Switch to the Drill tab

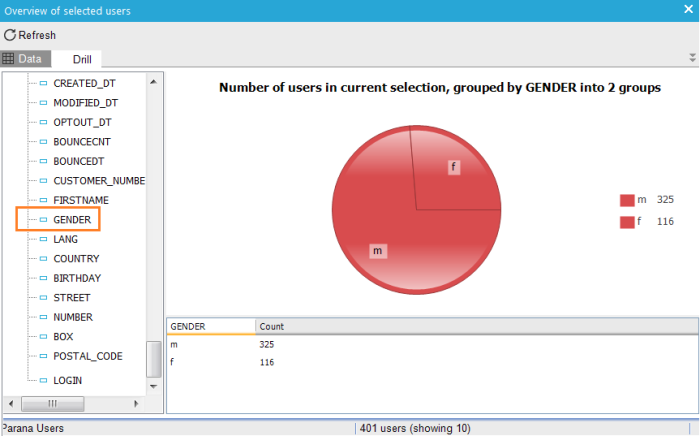82,60
